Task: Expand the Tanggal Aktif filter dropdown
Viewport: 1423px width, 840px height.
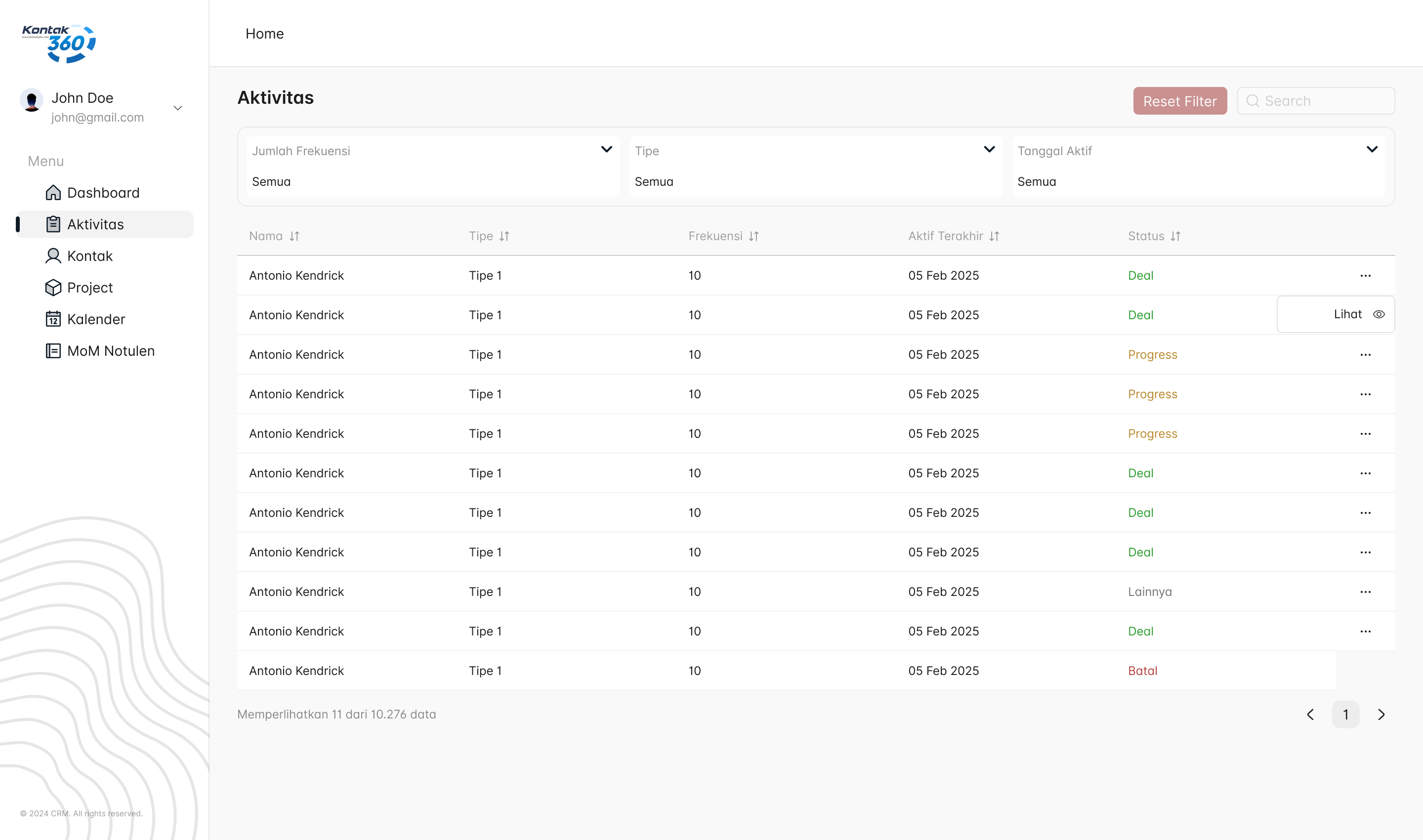Action: (1372, 149)
